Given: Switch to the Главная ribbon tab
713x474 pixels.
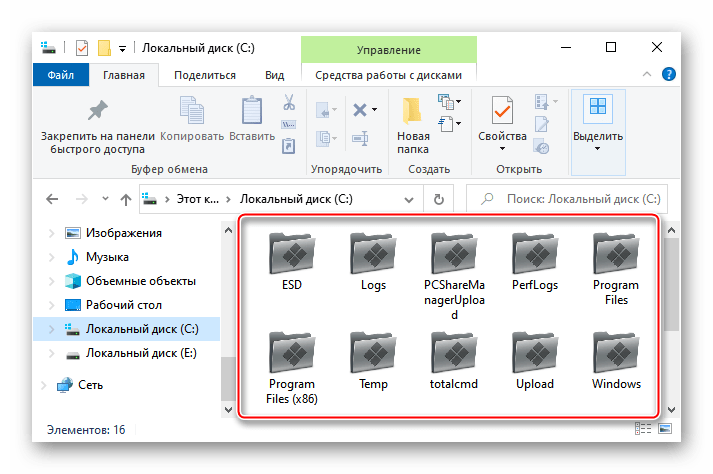Looking at the screenshot, I should (x=124, y=75).
